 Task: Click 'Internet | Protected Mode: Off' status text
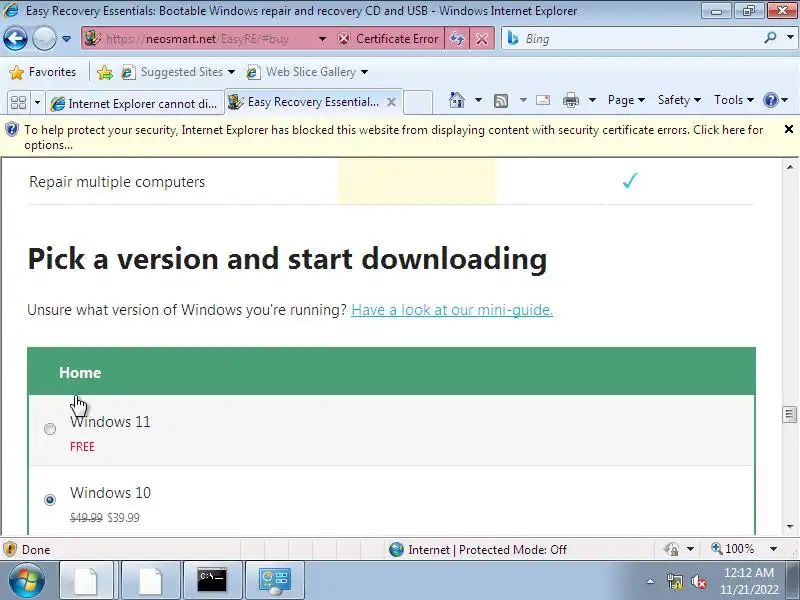(487, 549)
